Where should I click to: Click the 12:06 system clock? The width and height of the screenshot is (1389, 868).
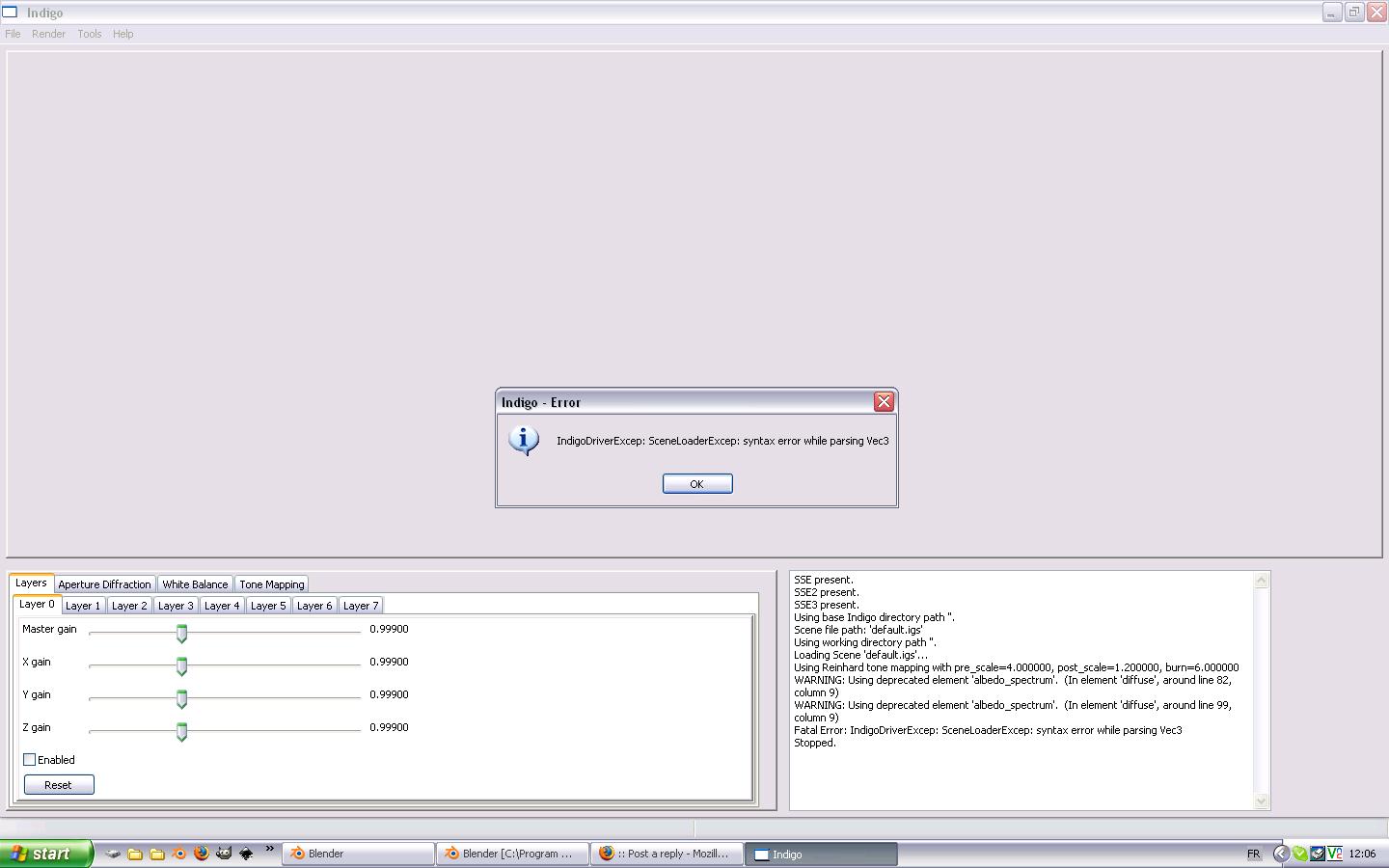click(x=1363, y=854)
